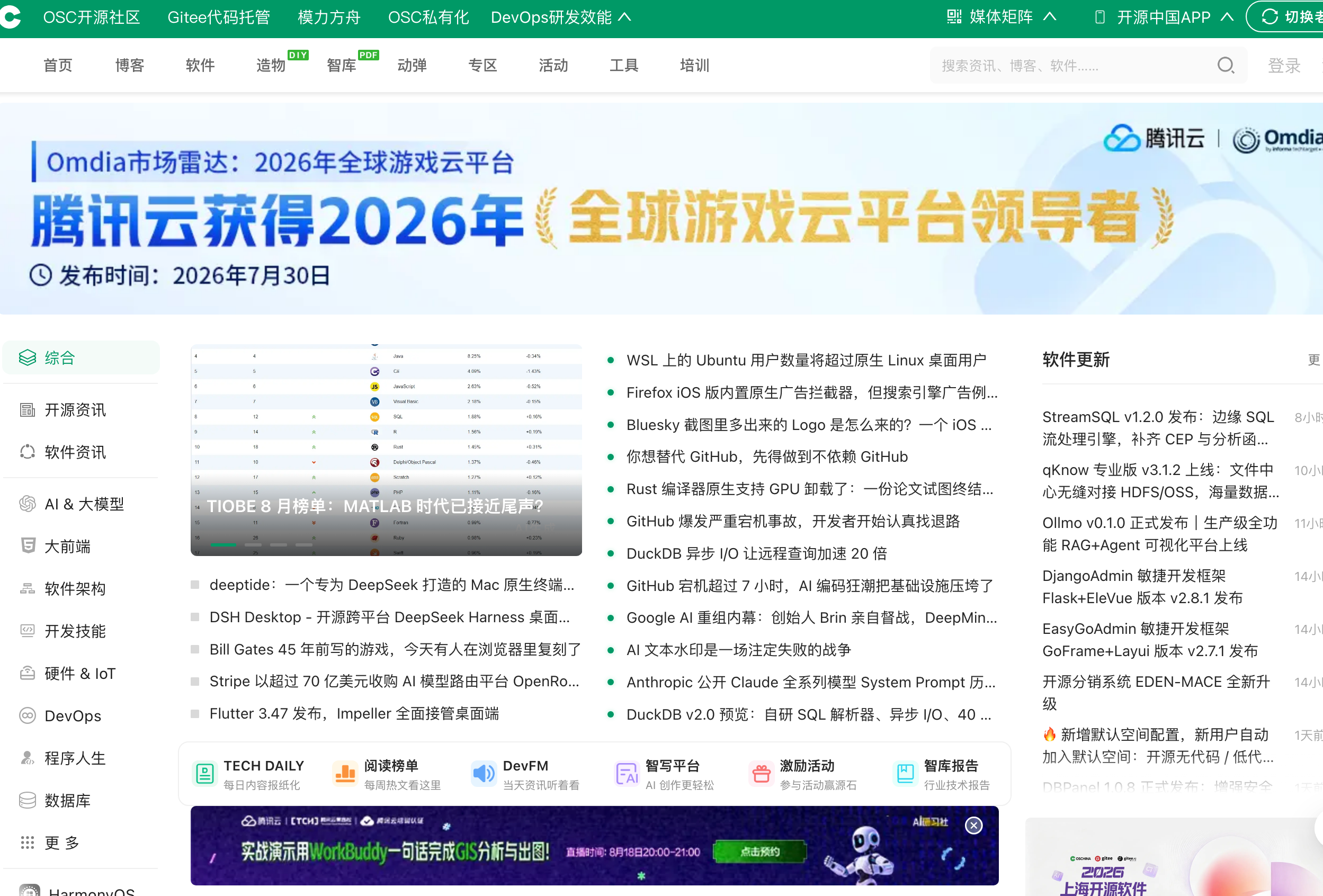This screenshot has height=896, width=1323.
Task: Click the DevOps infinity icon
Action: click(28, 715)
